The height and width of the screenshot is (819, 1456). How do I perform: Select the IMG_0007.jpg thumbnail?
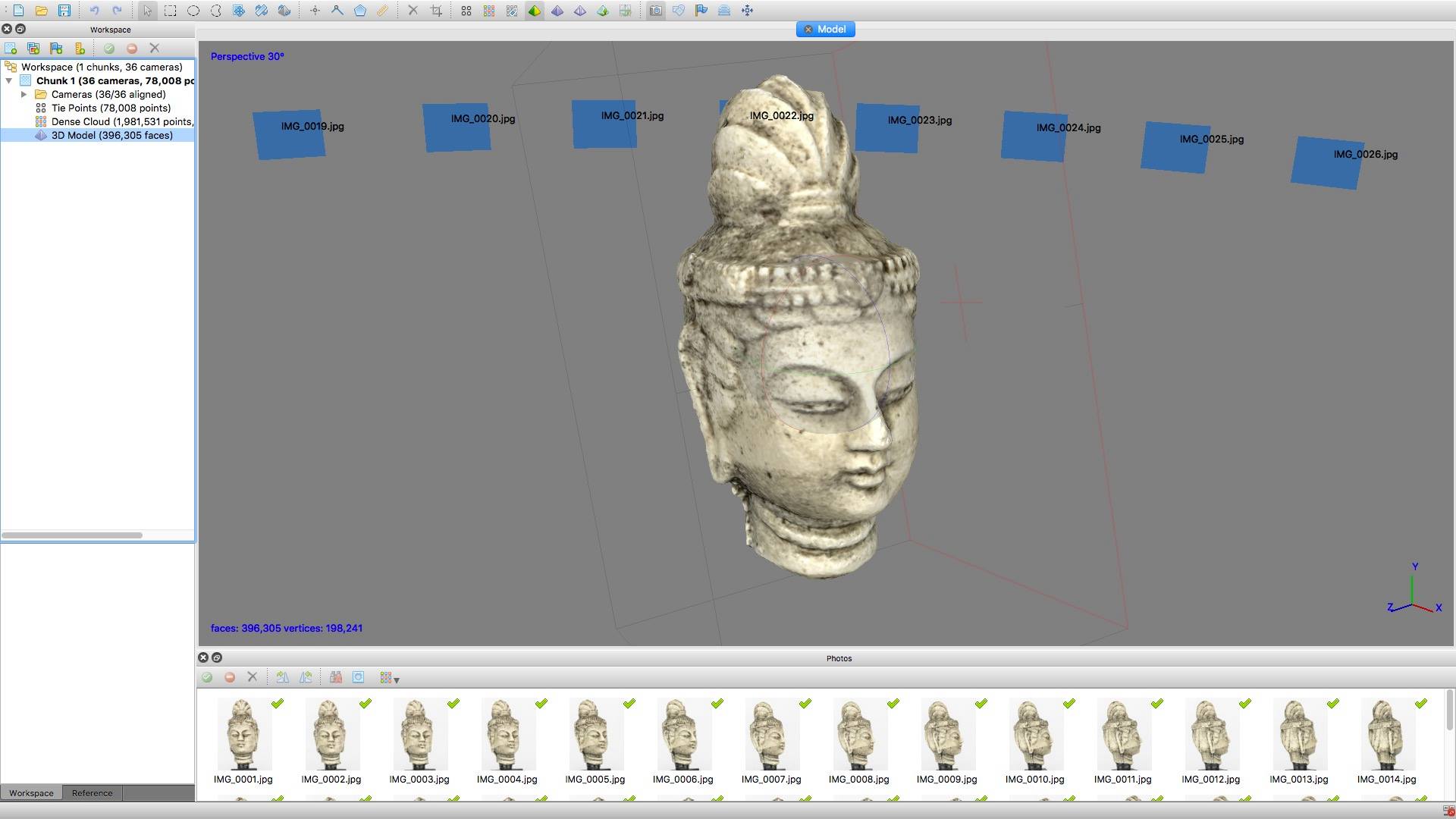coord(771,741)
